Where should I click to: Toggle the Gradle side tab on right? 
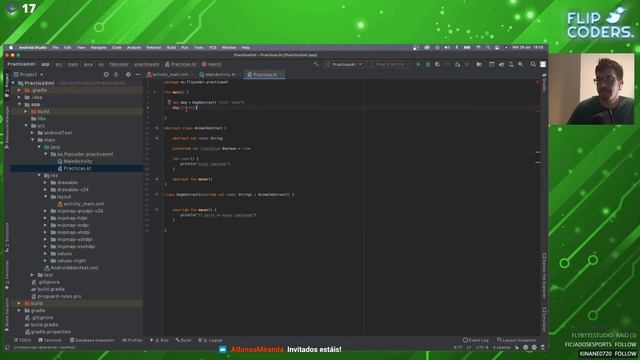pyautogui.click(x=544, y=82)
